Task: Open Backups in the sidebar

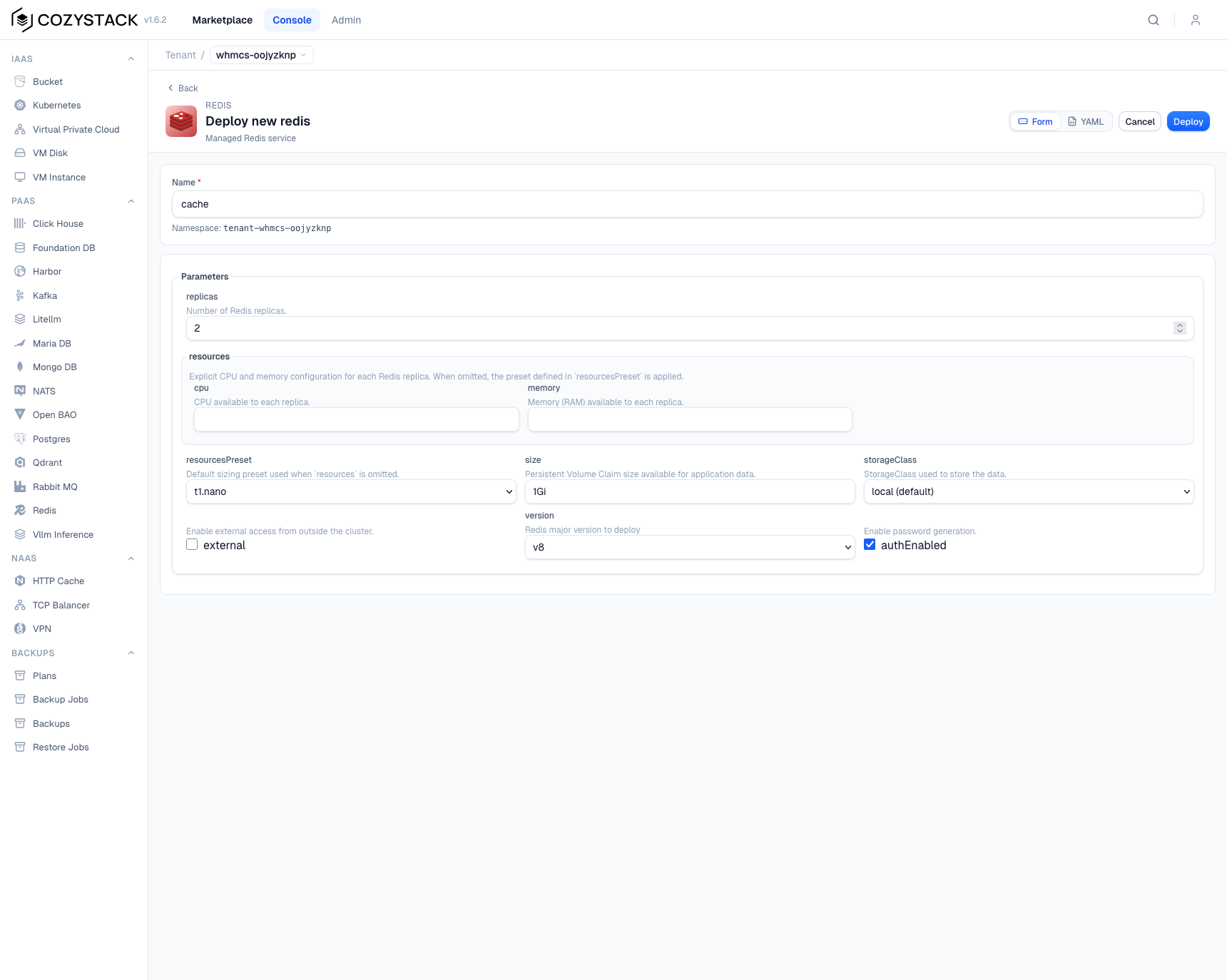Action: pos(51,723)
